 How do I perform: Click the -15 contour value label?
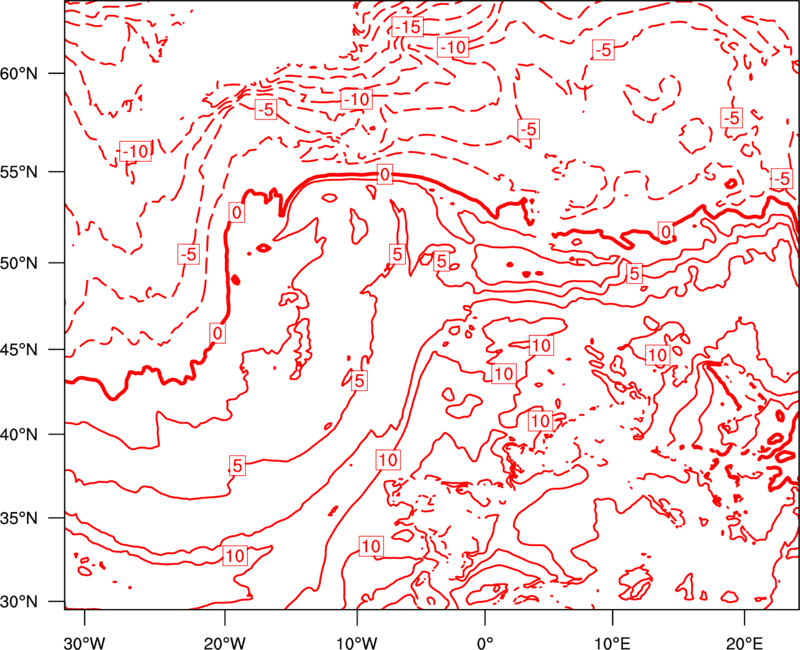(x=408, y=27)
